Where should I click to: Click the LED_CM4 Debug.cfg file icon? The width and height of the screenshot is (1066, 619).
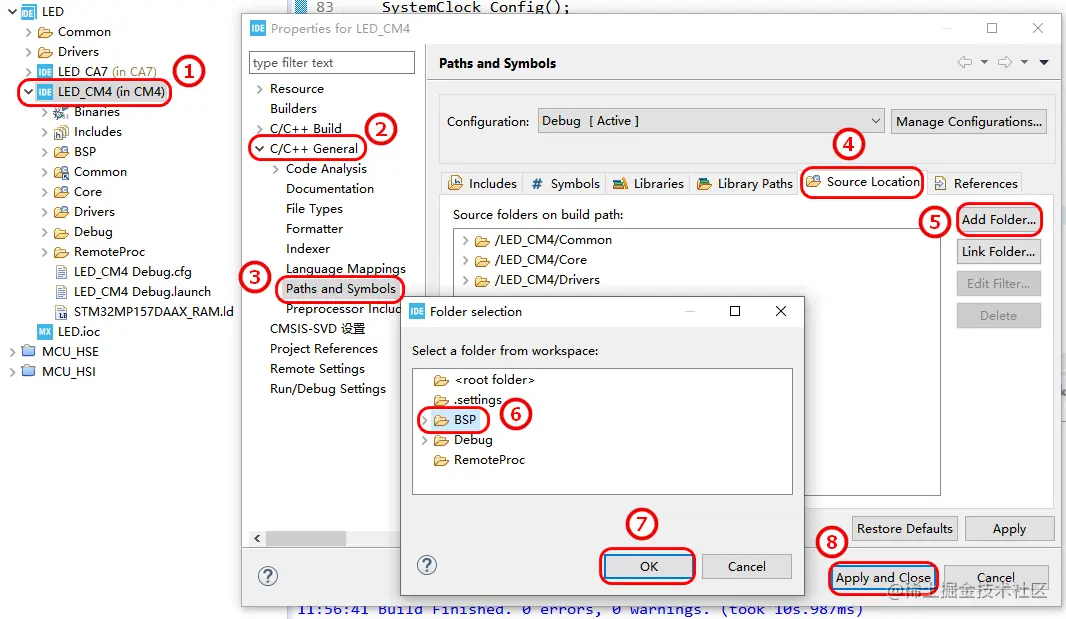coord(61,271)
